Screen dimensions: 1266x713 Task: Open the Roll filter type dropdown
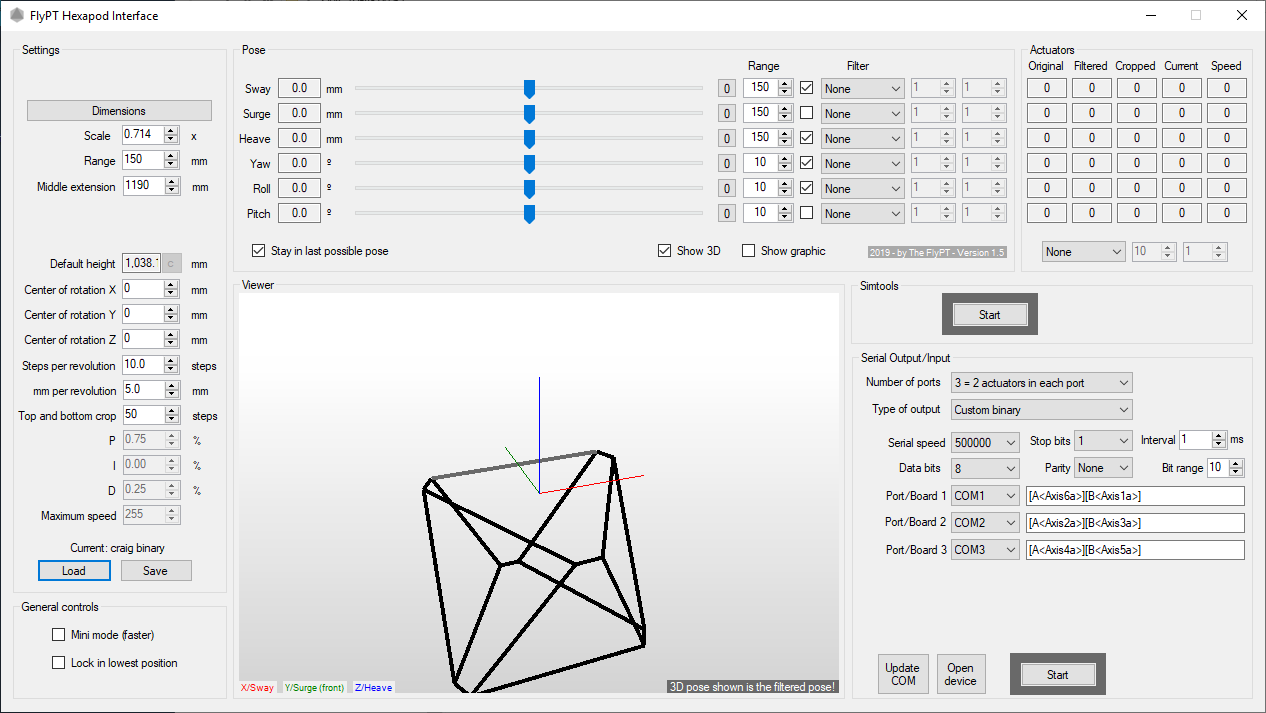coord(862,189)
